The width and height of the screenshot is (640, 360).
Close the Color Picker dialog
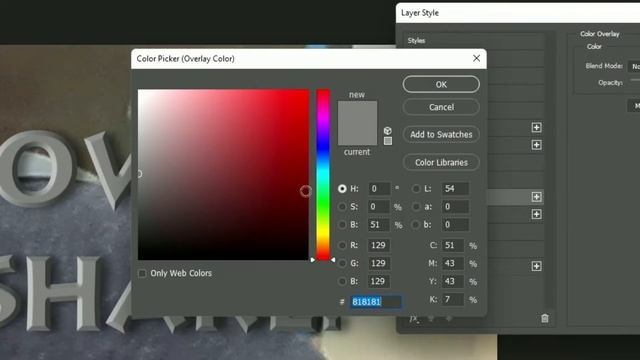tap(476, 58)
